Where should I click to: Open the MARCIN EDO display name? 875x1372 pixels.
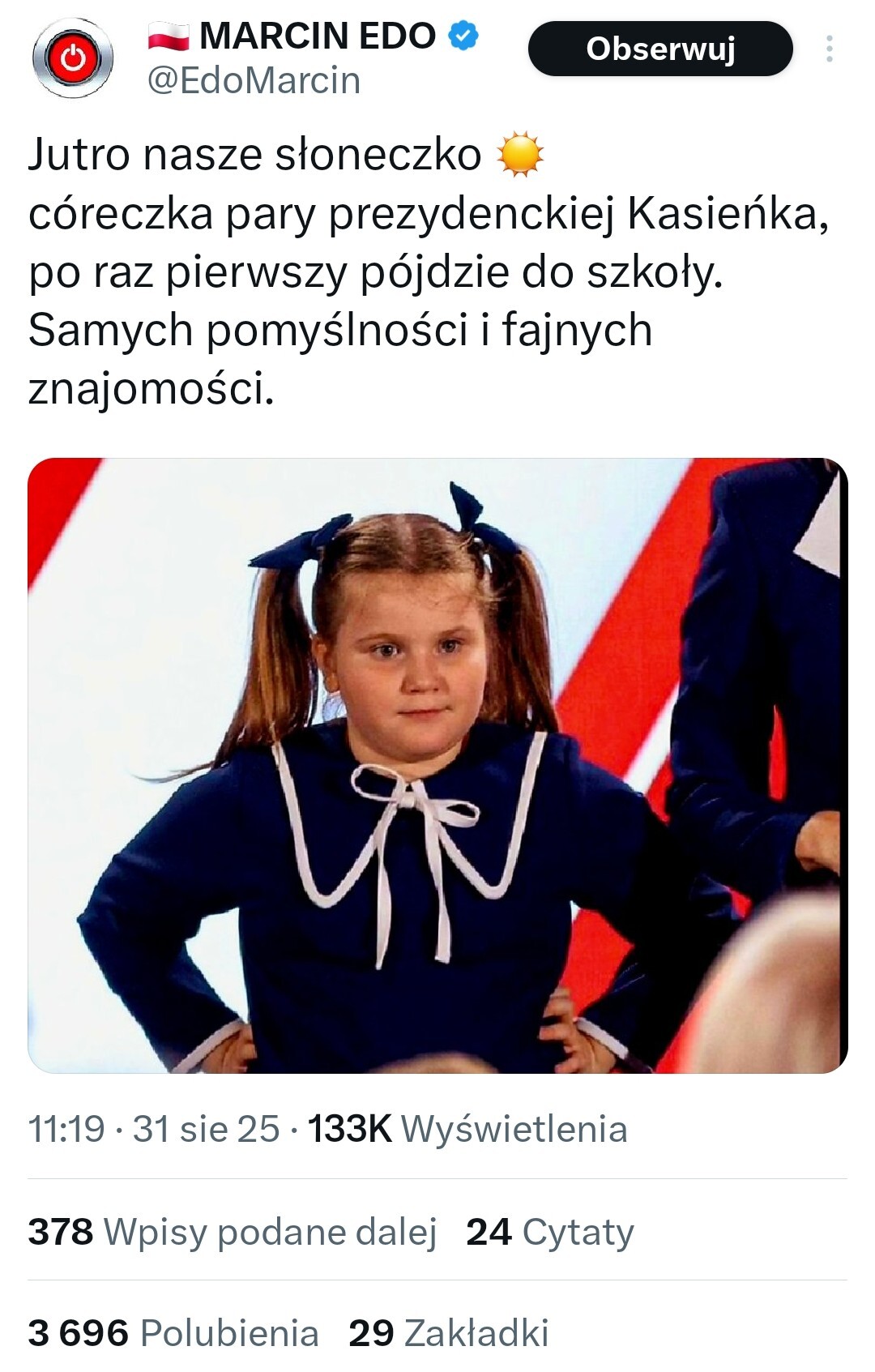coord(318,36)
